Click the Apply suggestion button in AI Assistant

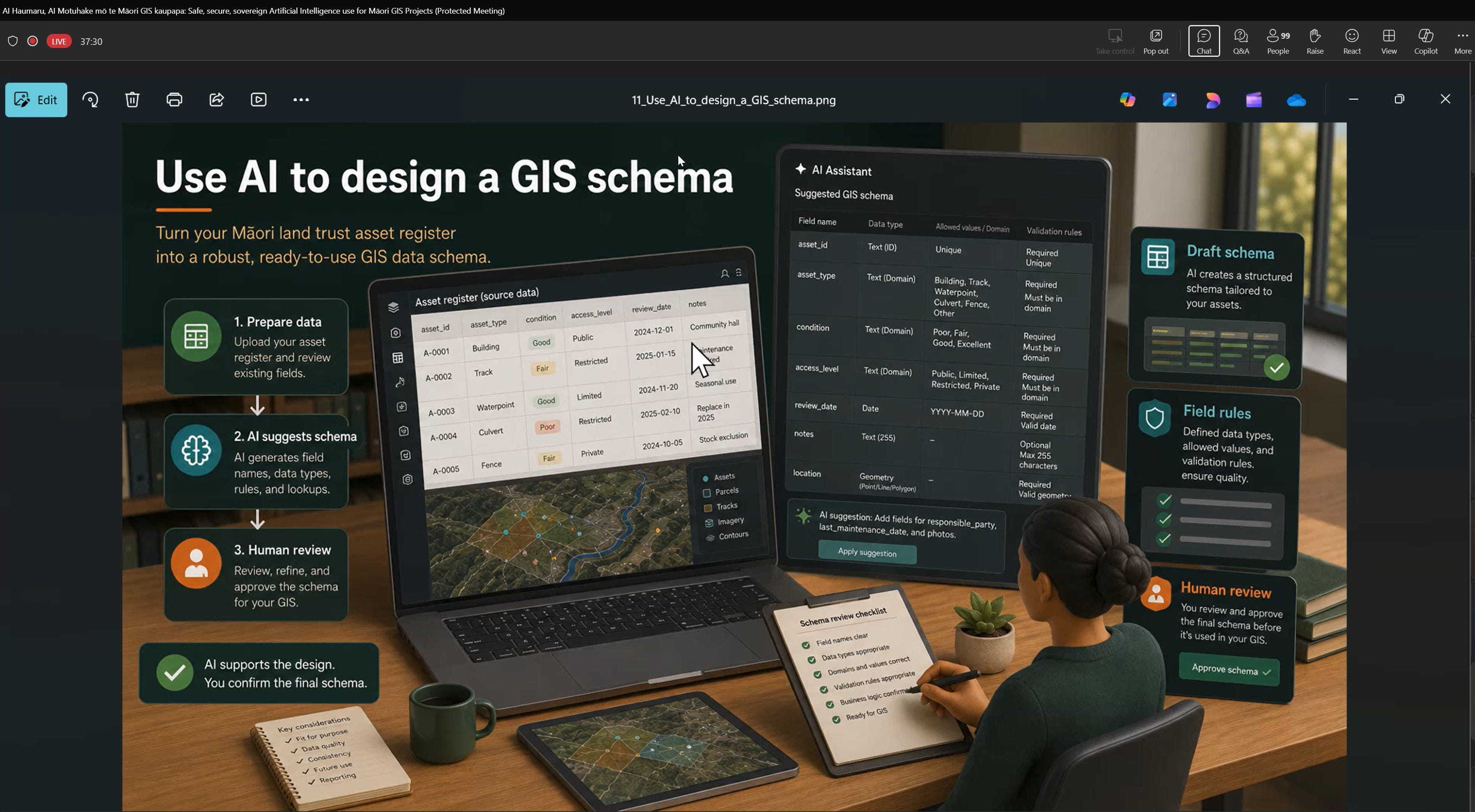pyautogui.click(x=867, y=553)
